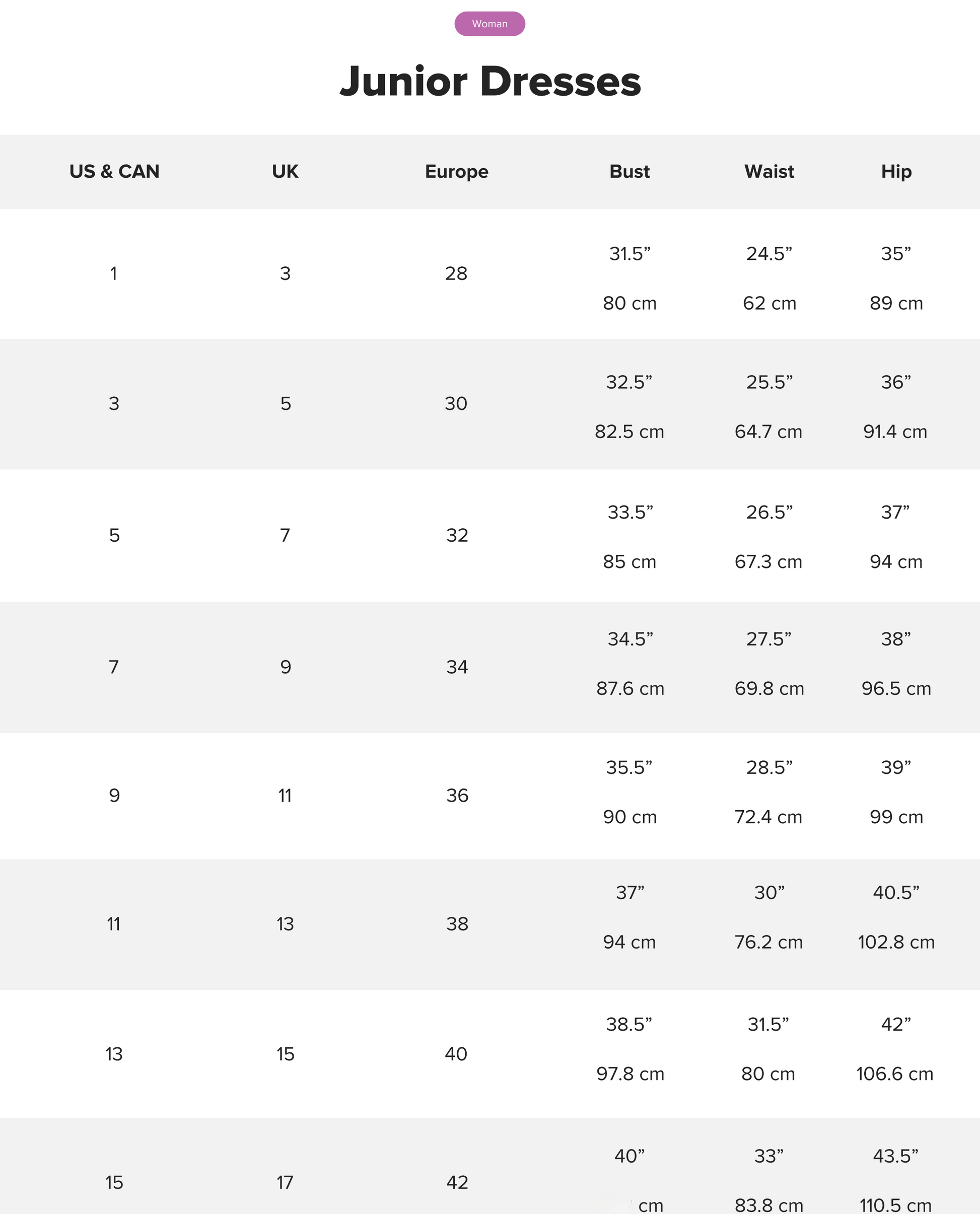Click the Hip column header
Viewport: 980px width, 1214px height.
[896, 172]
